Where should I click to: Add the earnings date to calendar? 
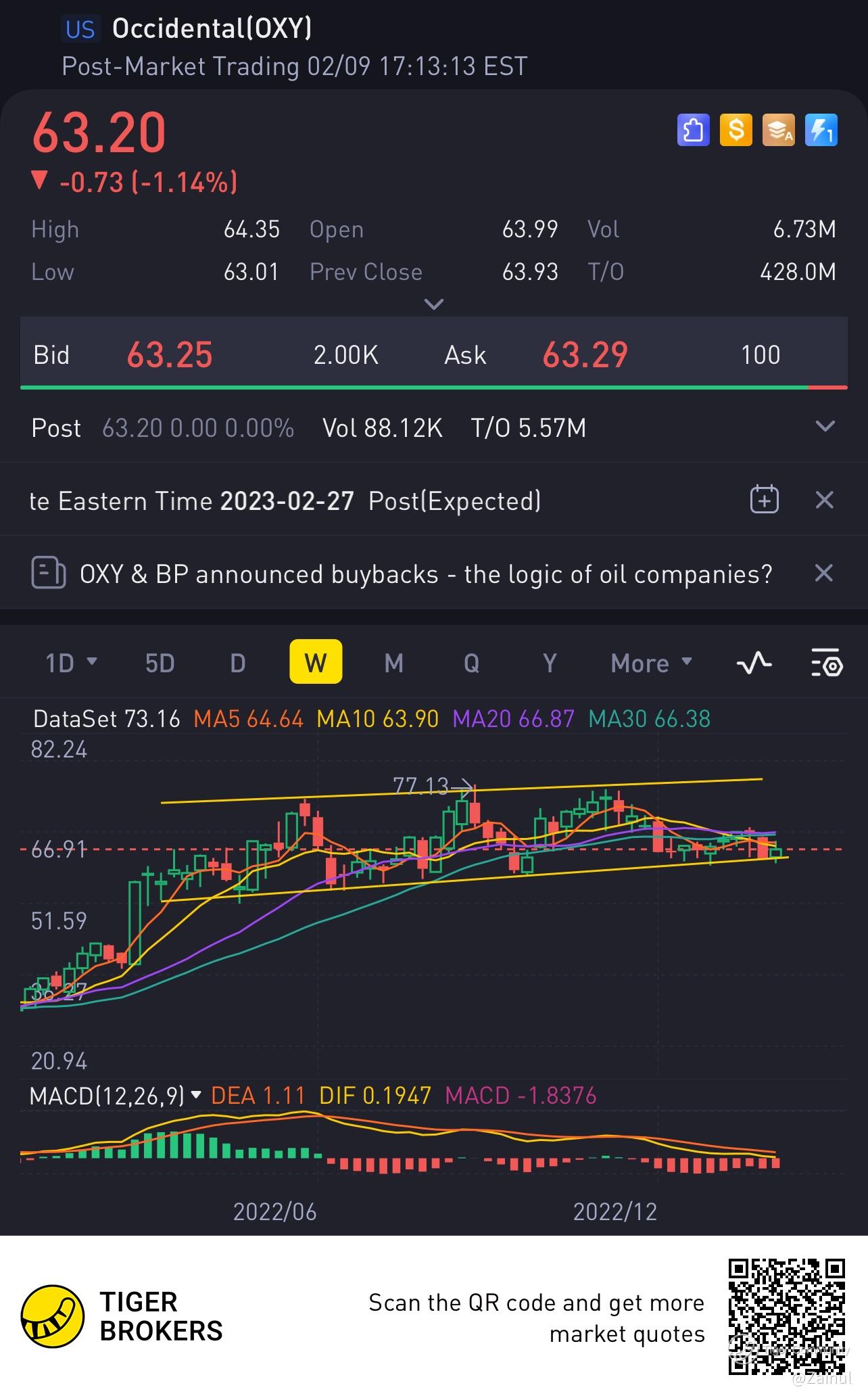click(x=765, y=500)
